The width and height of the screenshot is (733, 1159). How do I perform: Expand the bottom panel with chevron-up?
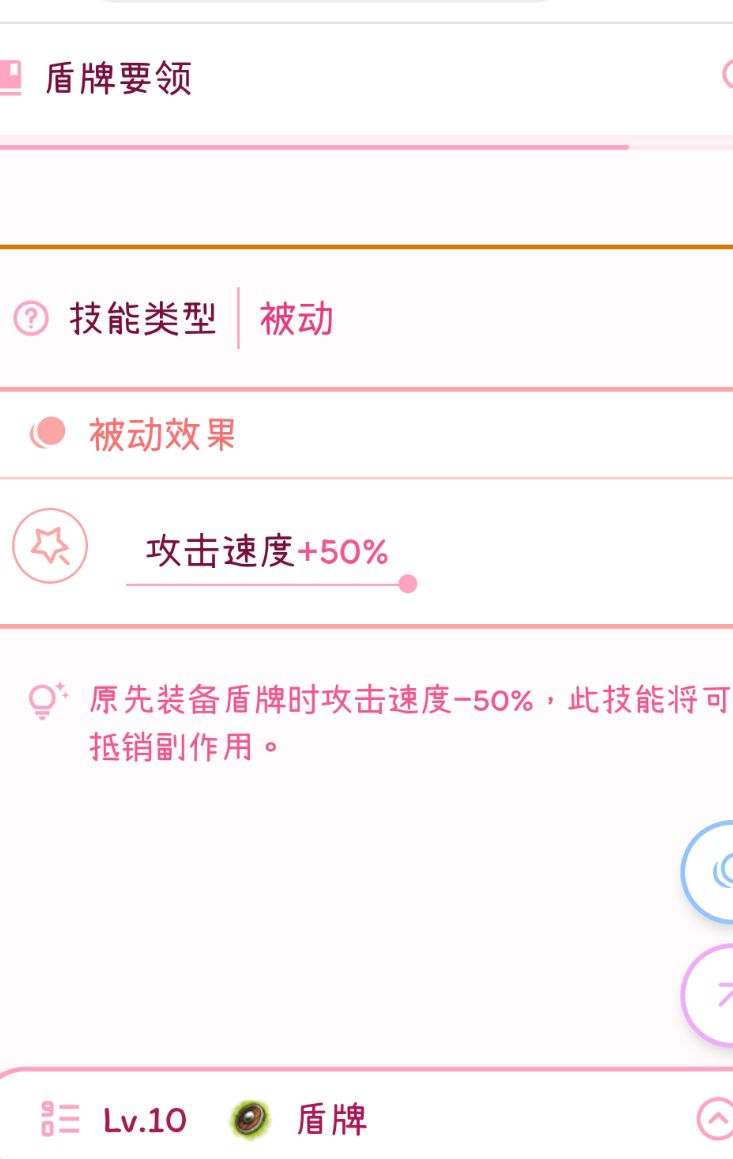coord(714,1119)
